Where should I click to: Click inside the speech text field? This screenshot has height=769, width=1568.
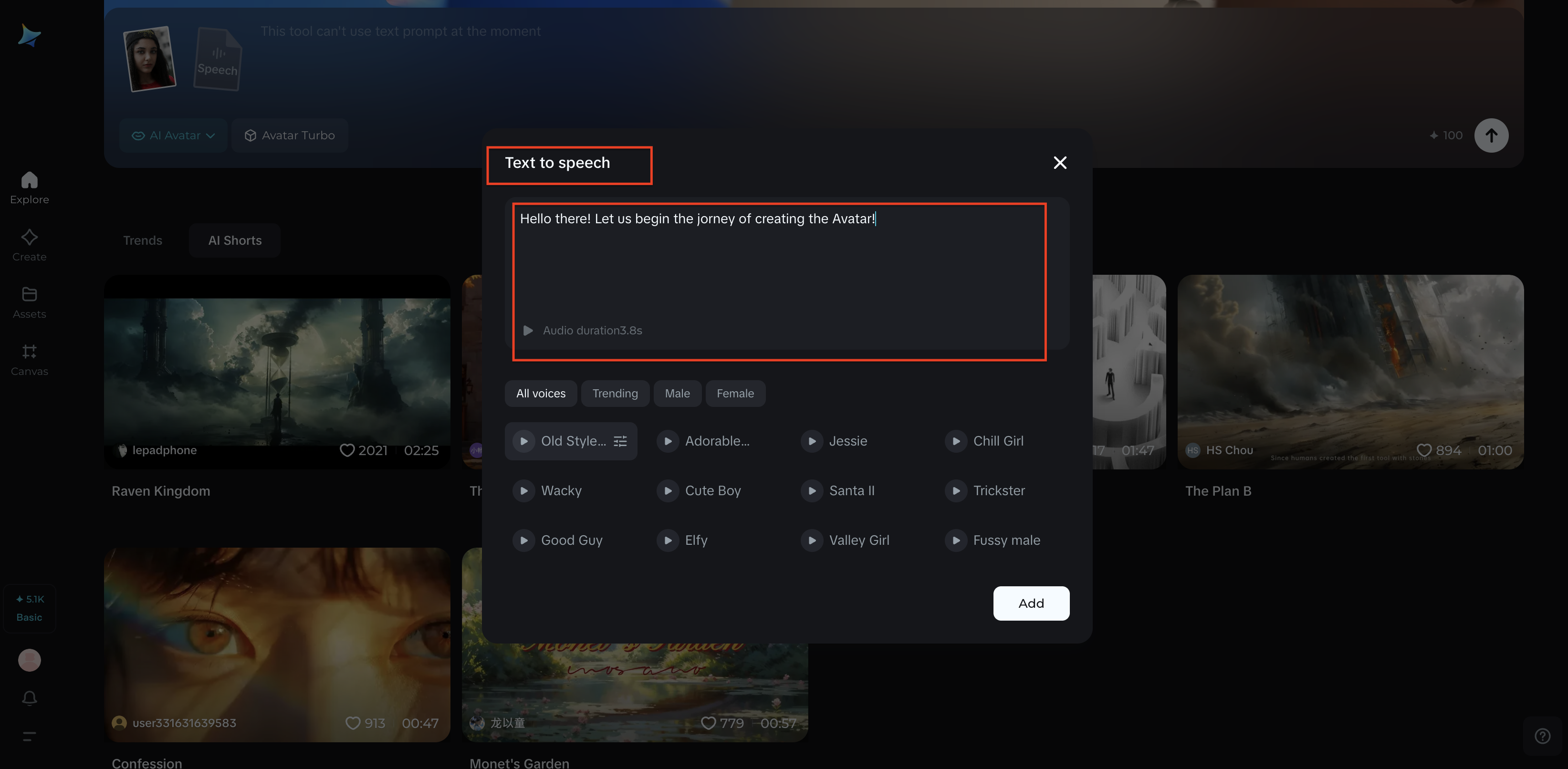tap(779, 268)
